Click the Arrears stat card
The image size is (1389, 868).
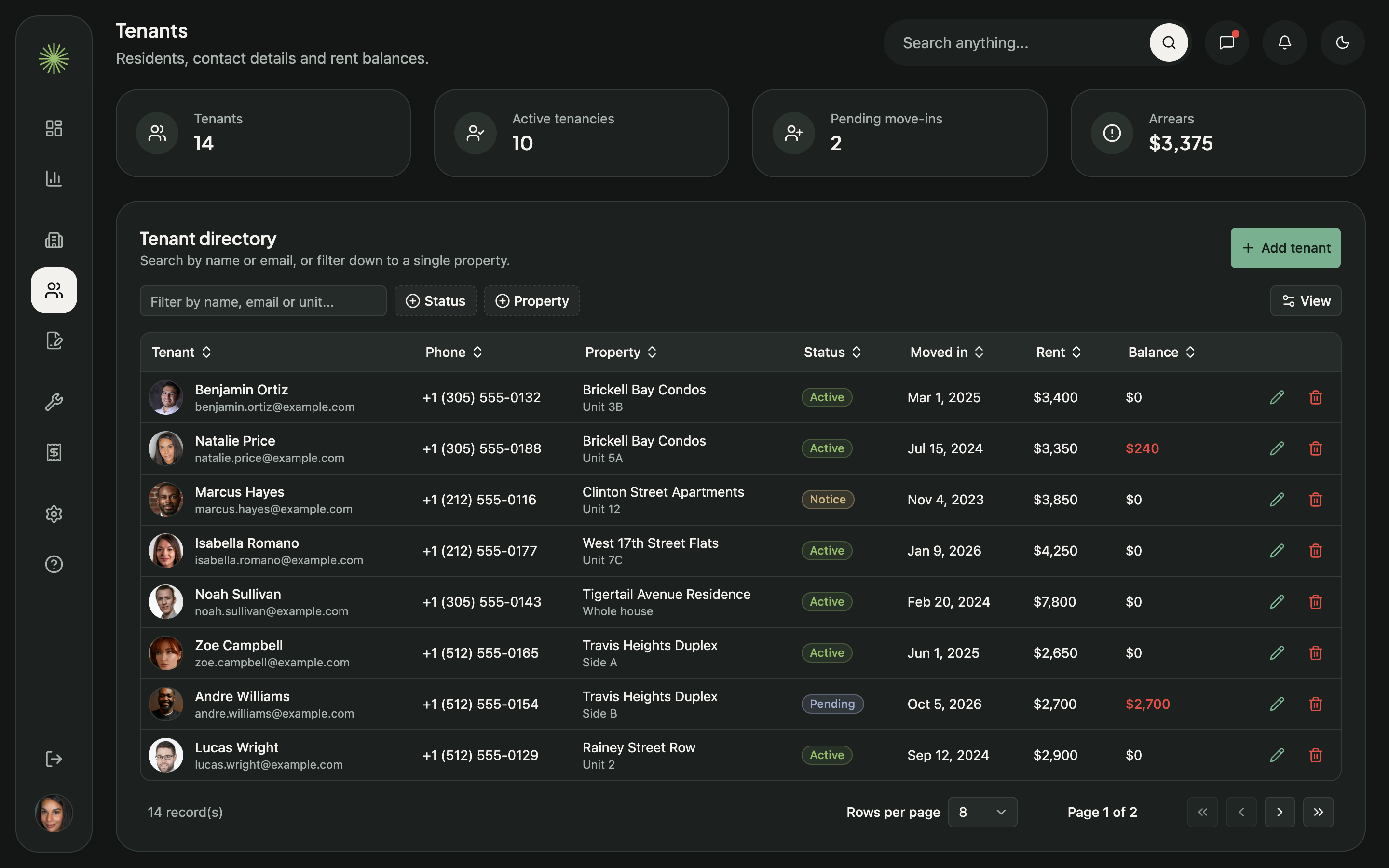pyautogui.click(x=1218, y=133)
